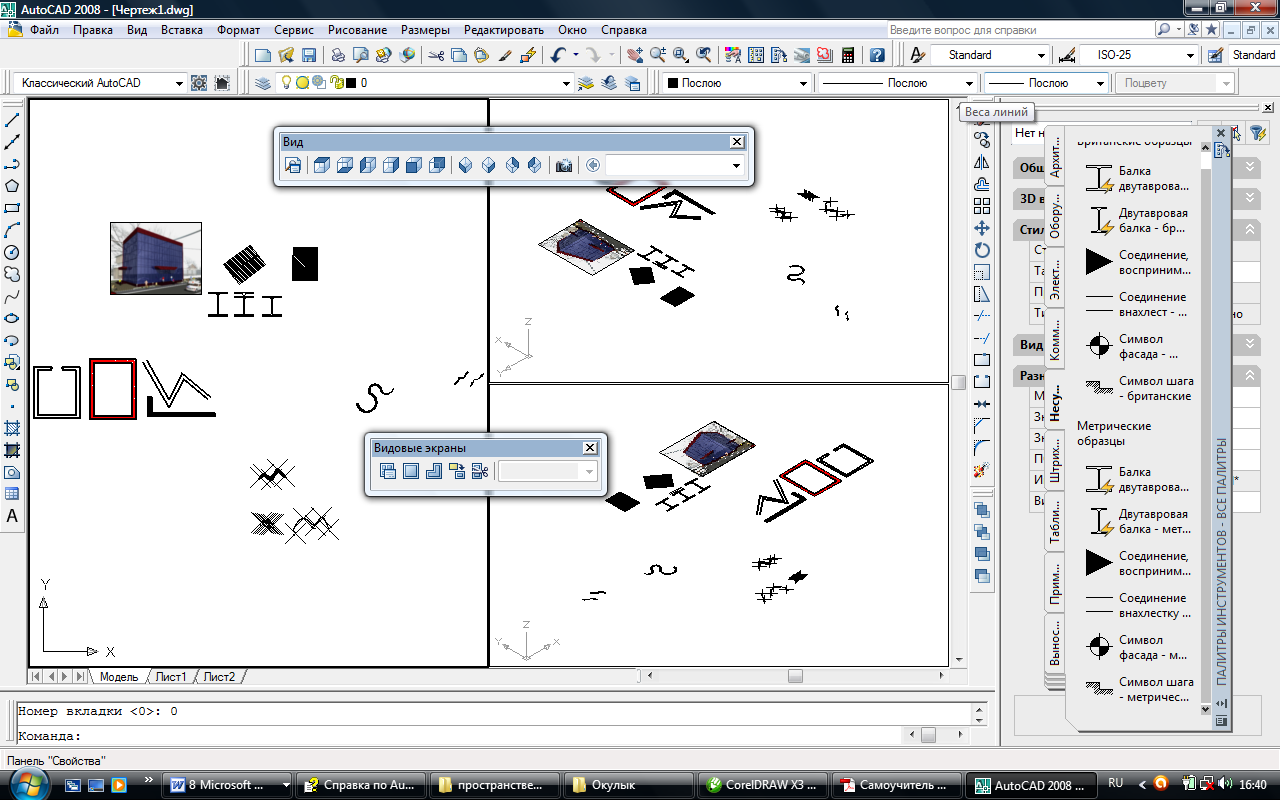Switch to the Лист2 layout tab
The width and height of the screenshot is (1280, 800).
(219, 677)
